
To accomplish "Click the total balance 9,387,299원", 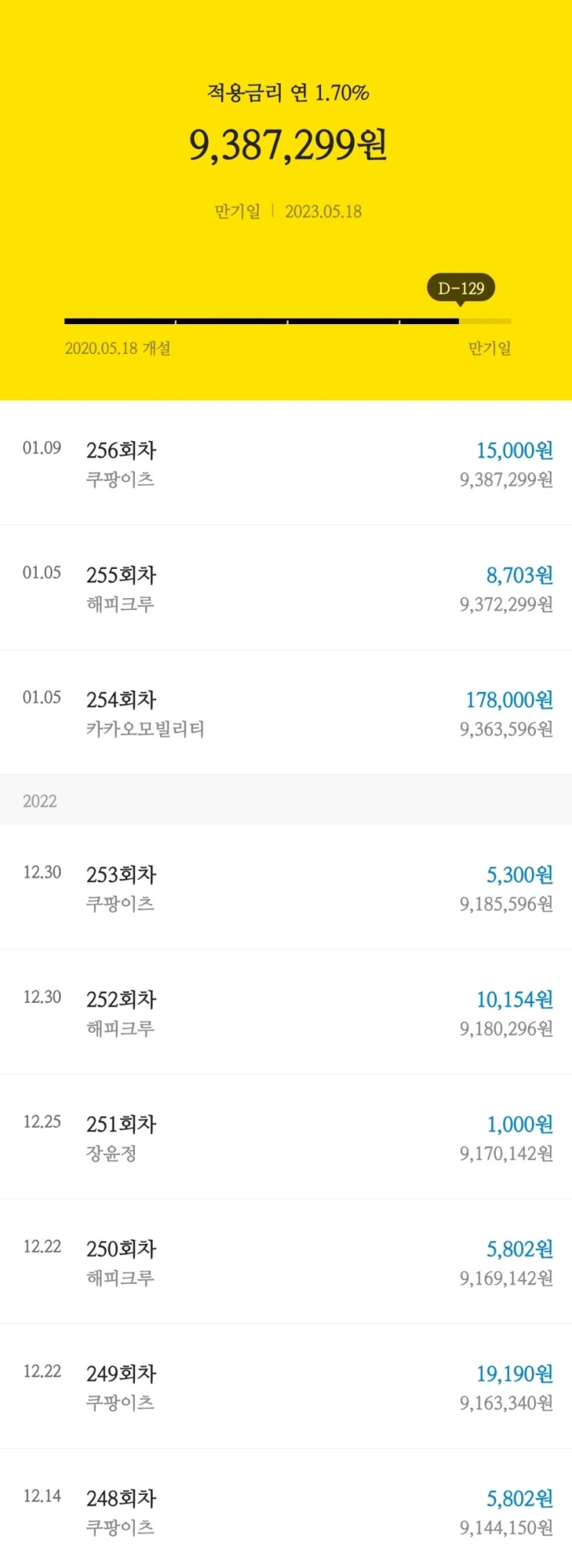I will (288, 145).
